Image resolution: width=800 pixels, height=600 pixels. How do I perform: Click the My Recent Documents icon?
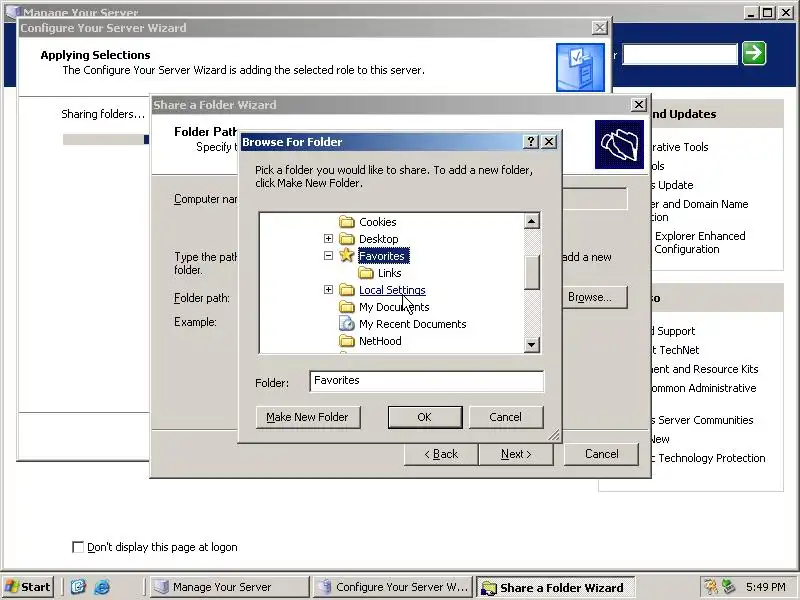347,323
